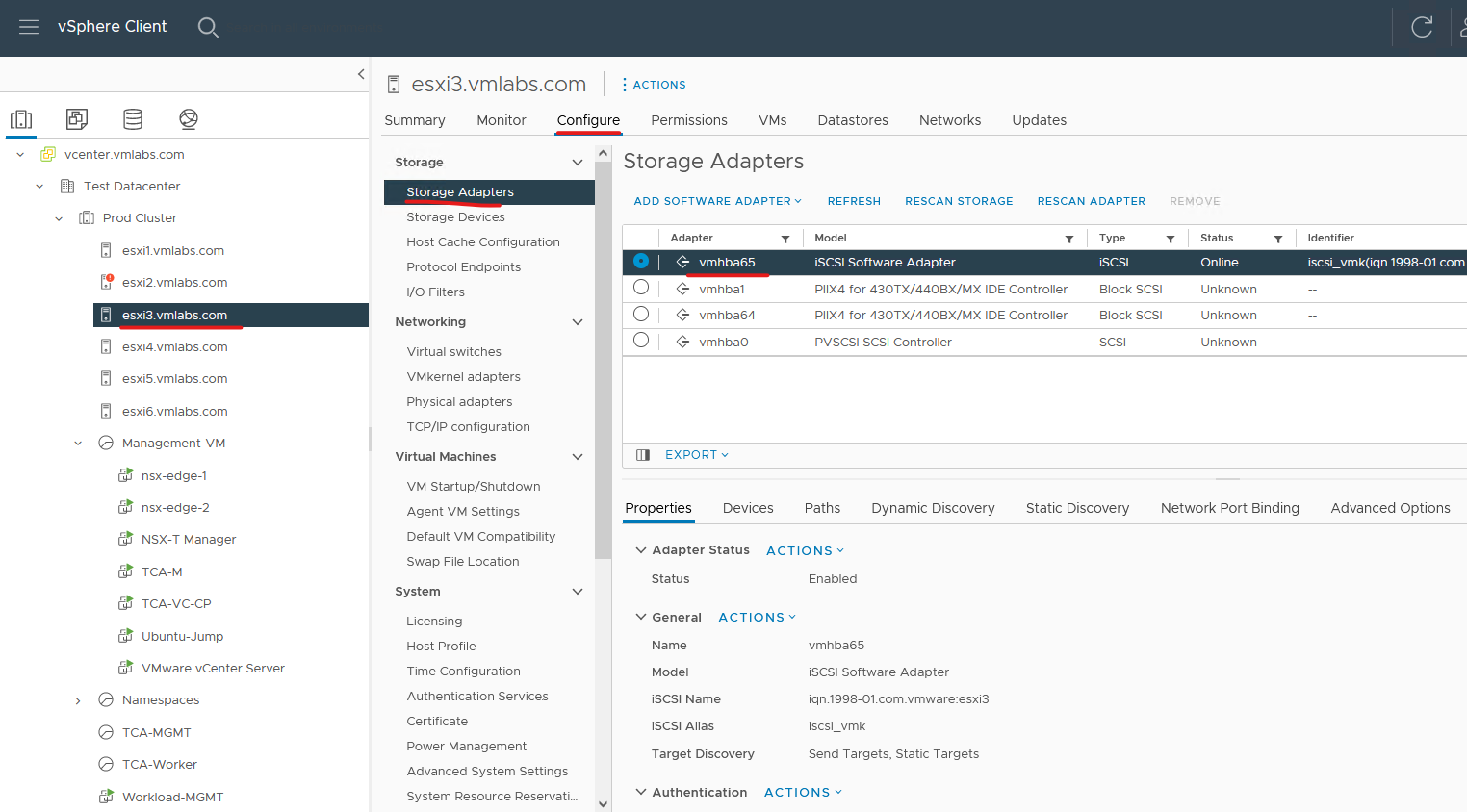Screen dimensions: 1467x812
Task: Click the vcenter.vmlabs.com vCenter icon
Action: click(x=48, y=154)
